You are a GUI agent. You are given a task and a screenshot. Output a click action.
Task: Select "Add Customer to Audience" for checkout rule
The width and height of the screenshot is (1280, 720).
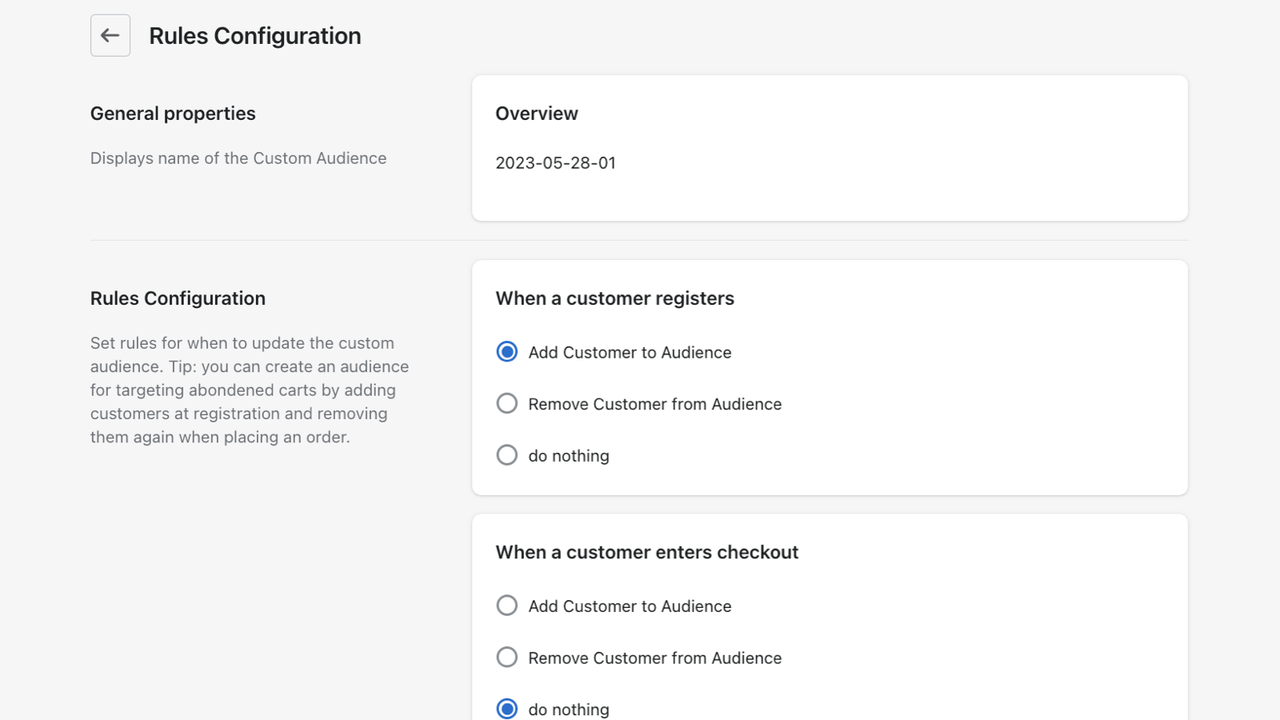507,605
